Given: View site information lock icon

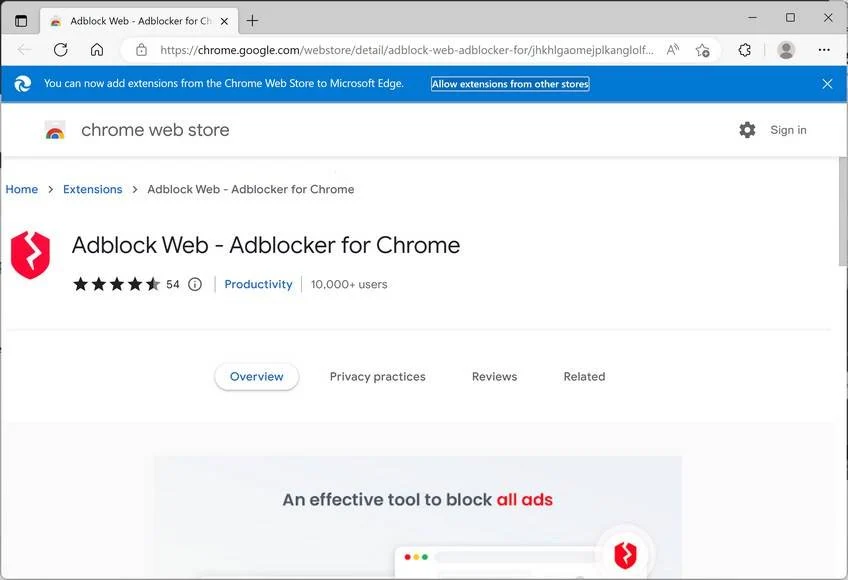Looking at the screenshot, I should pos(142,50).
